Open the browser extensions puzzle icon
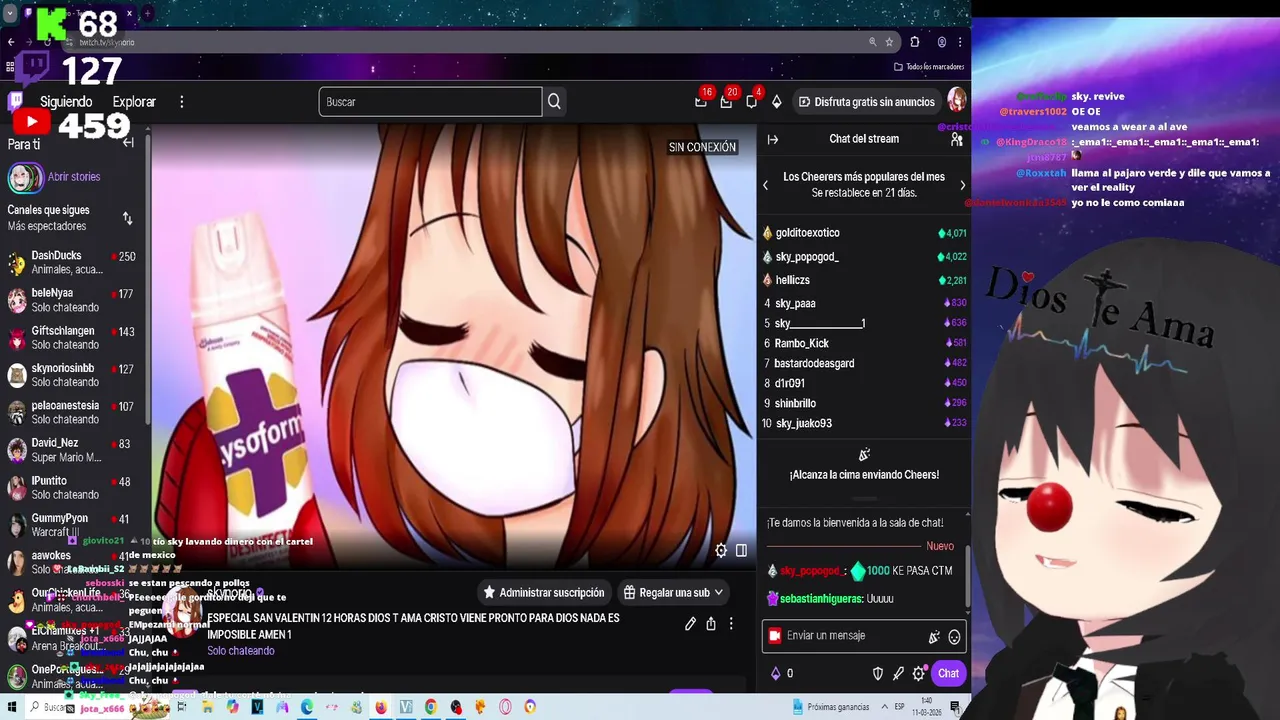 pos(914,42)
